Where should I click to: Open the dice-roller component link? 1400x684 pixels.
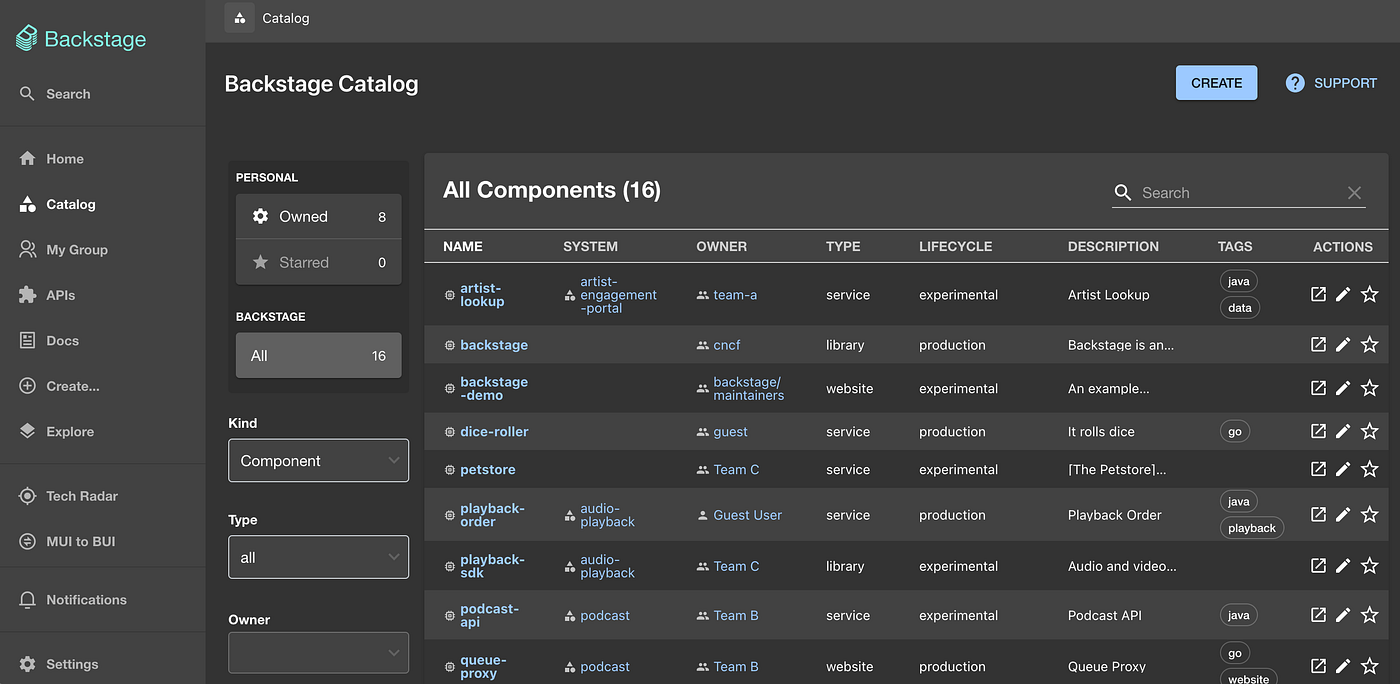click(494, 432)
